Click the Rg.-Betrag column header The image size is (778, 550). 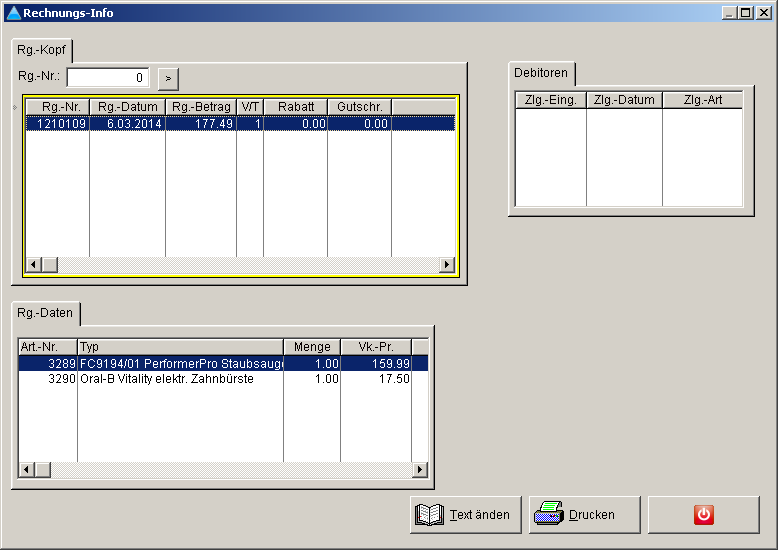(201, 107)
